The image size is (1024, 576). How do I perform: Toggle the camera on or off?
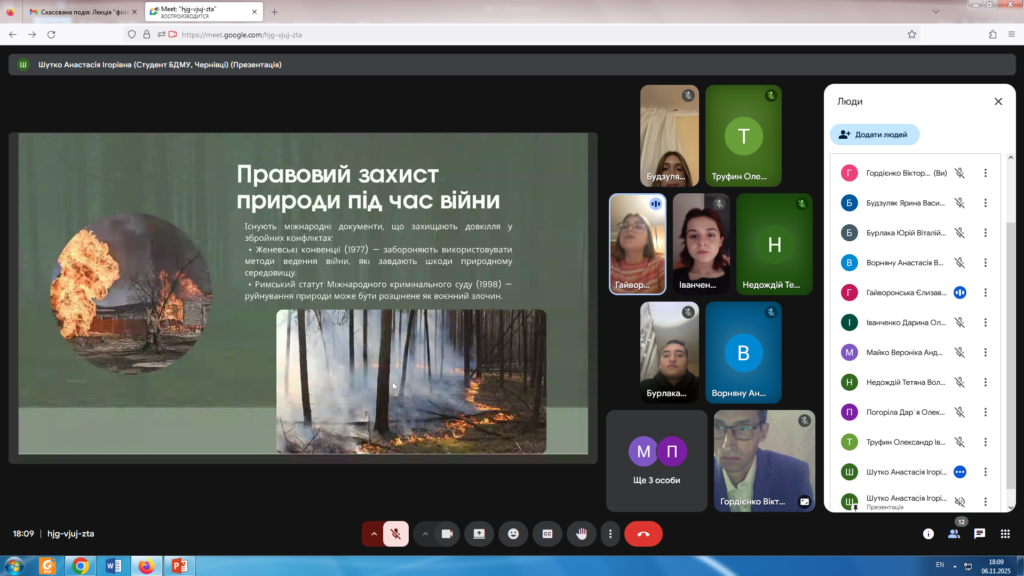pos(447,534)
